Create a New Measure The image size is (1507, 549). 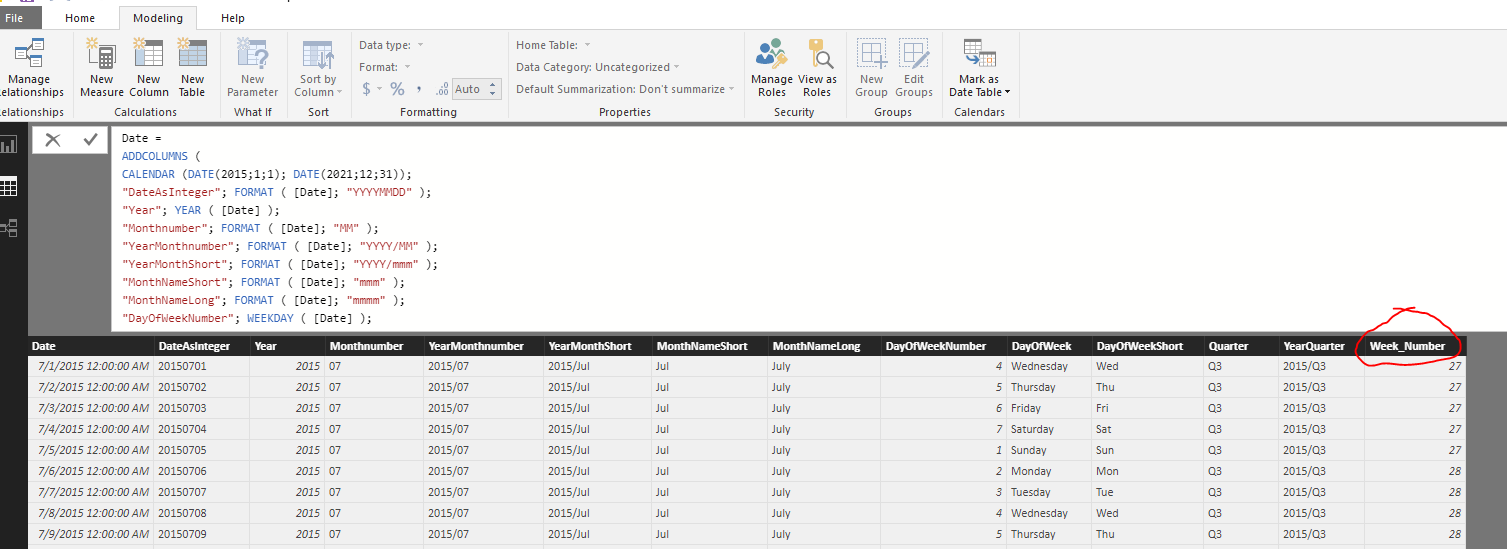tap(102, 68)
